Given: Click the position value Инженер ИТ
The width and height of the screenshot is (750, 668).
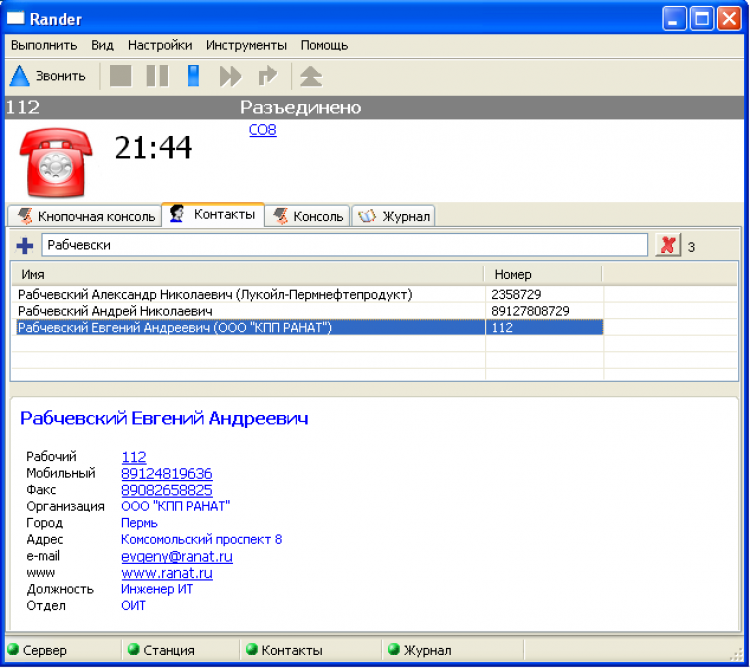Looking at the screenshot, I should (157, 590).
